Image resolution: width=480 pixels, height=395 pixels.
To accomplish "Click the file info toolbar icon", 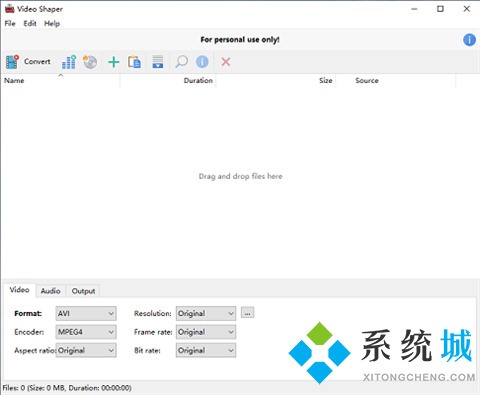I will click(x=202, y=62).
